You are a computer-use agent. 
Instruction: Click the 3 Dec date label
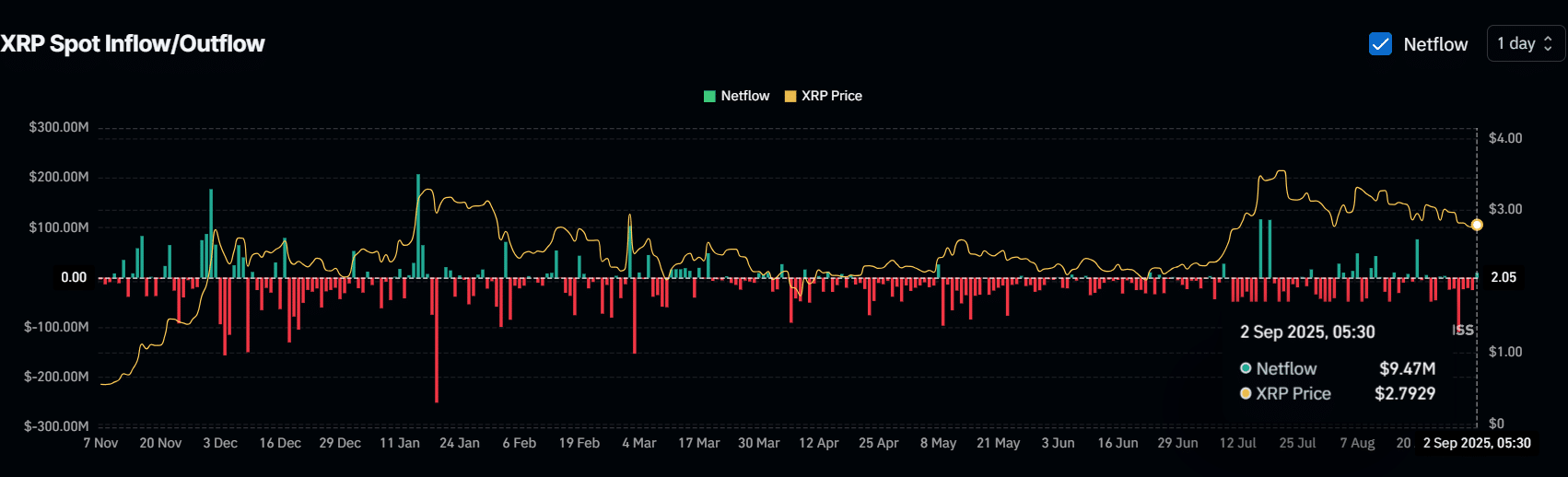tap(220, 443)
